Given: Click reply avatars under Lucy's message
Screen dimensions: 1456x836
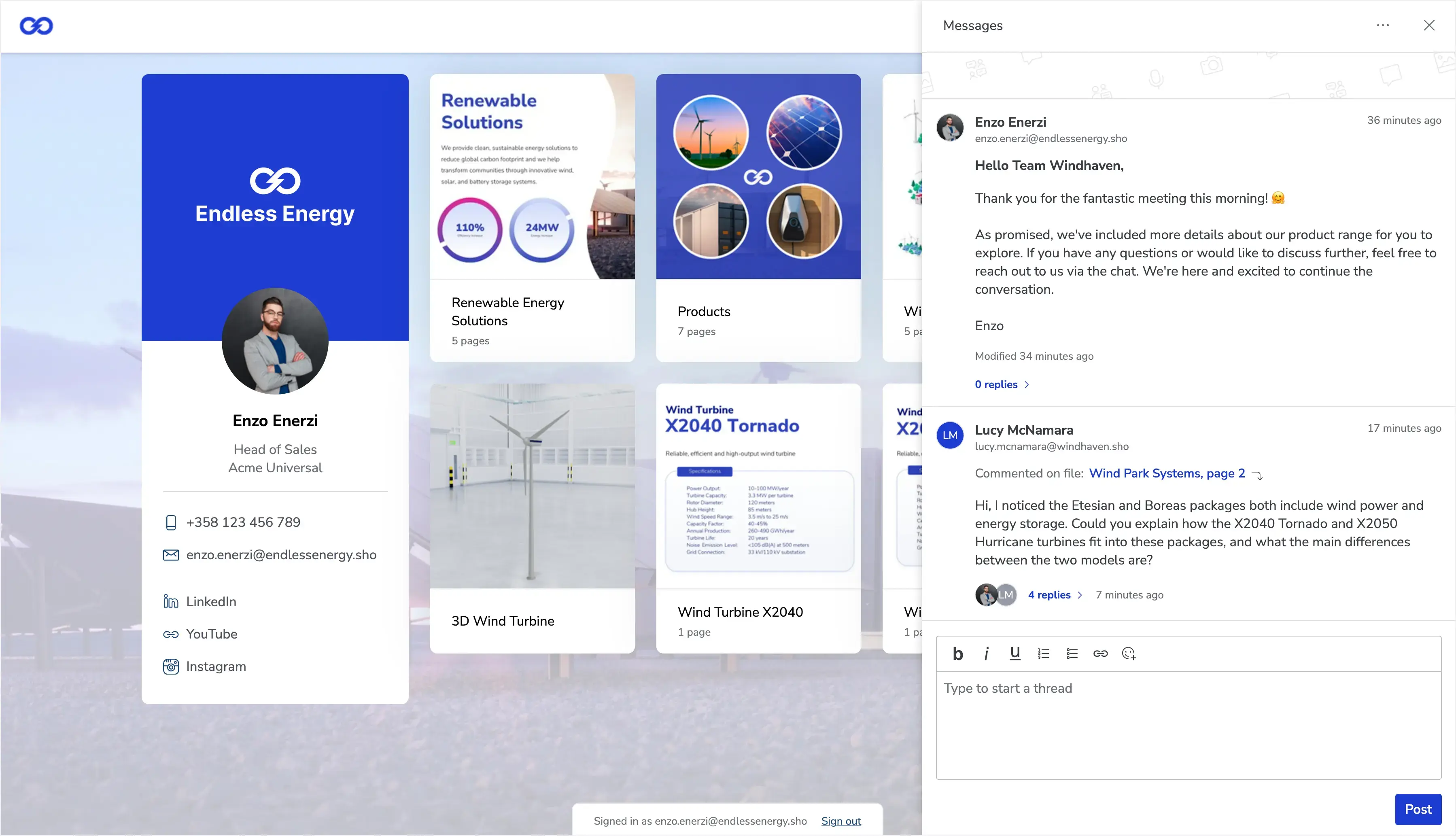Looking at the screenshot, I should 995,595.
